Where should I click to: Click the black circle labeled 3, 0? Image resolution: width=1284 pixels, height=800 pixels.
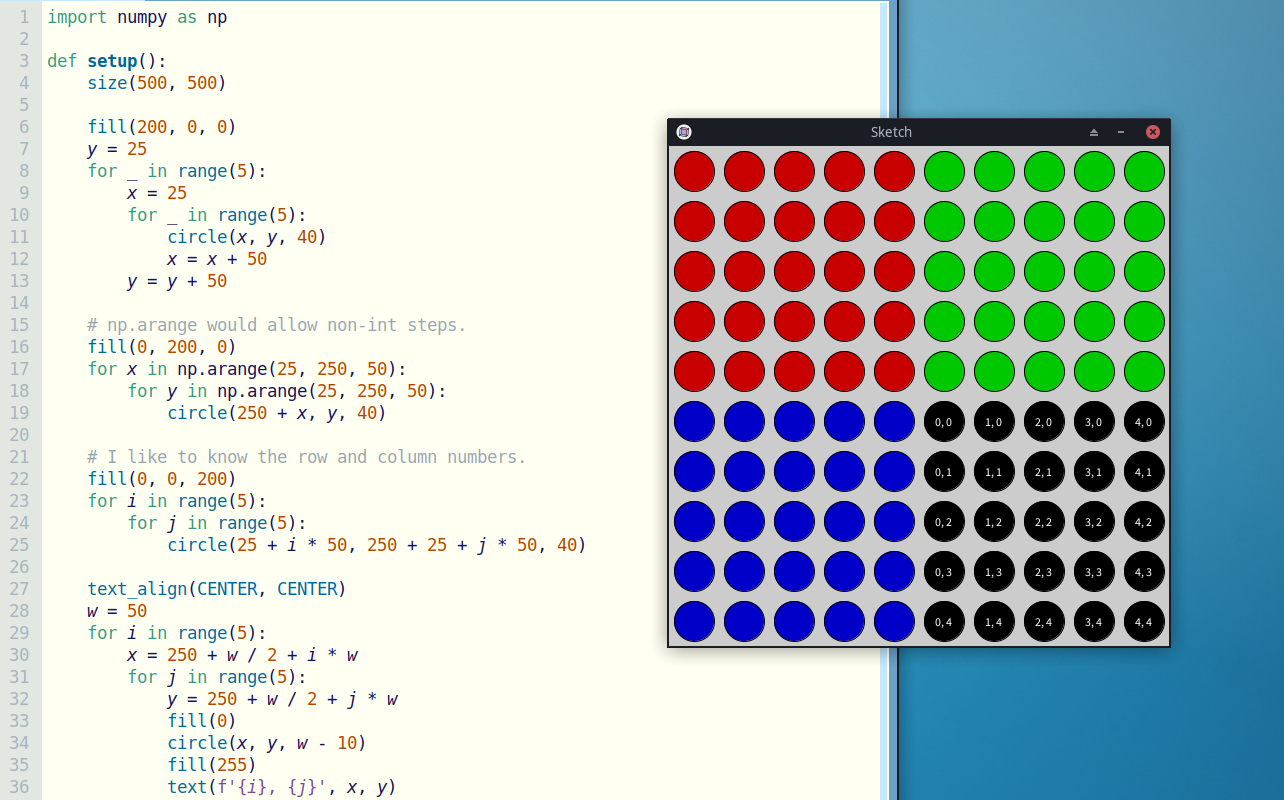click(x=1094, y=422)
